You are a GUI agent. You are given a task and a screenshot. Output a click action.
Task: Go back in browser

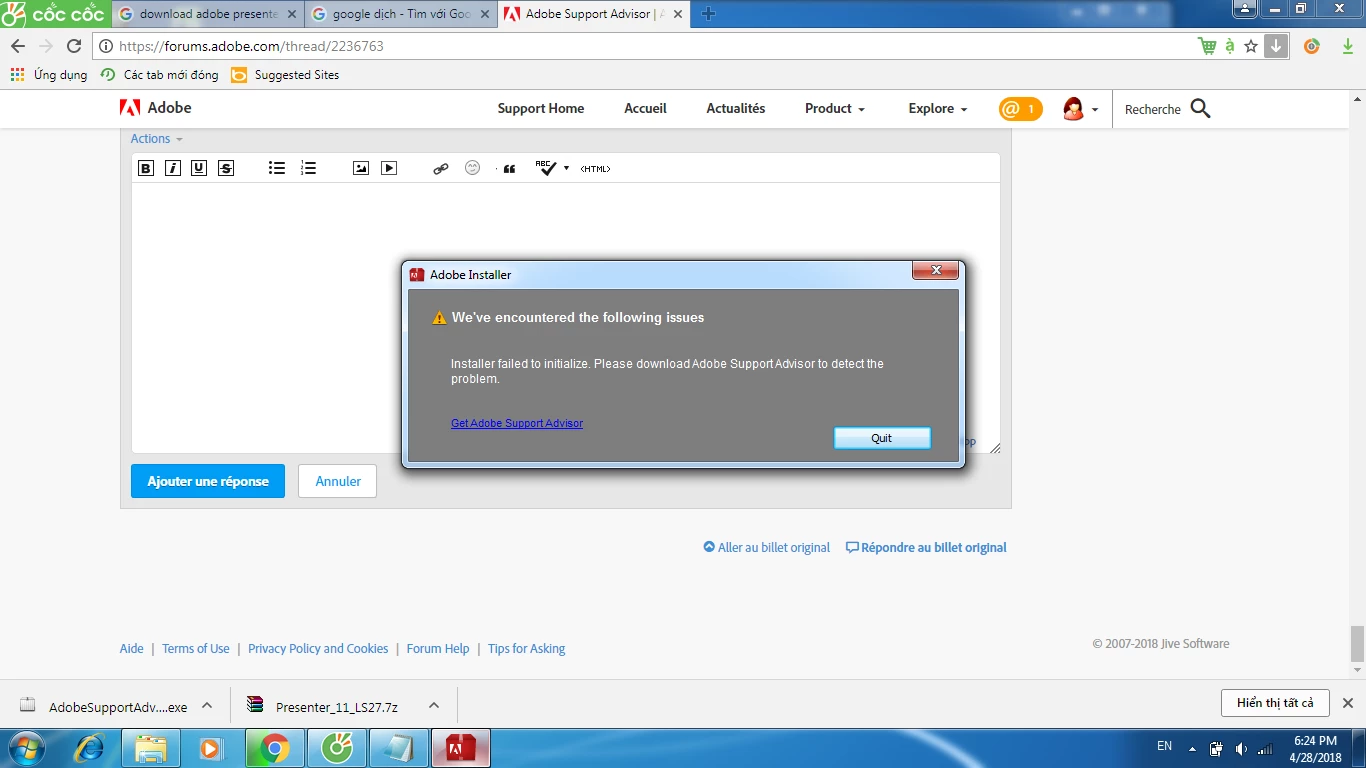click(18, 46)
